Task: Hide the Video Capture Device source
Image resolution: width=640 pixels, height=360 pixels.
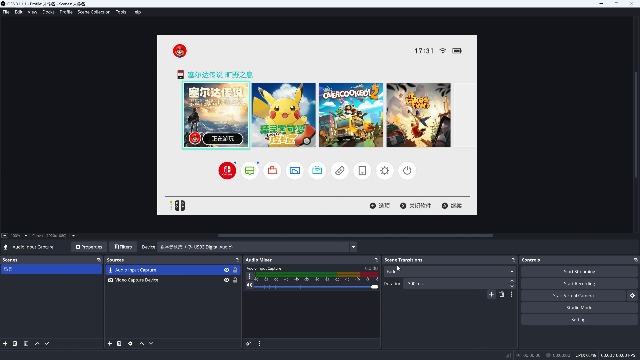Action: click(x=227, y=280)
